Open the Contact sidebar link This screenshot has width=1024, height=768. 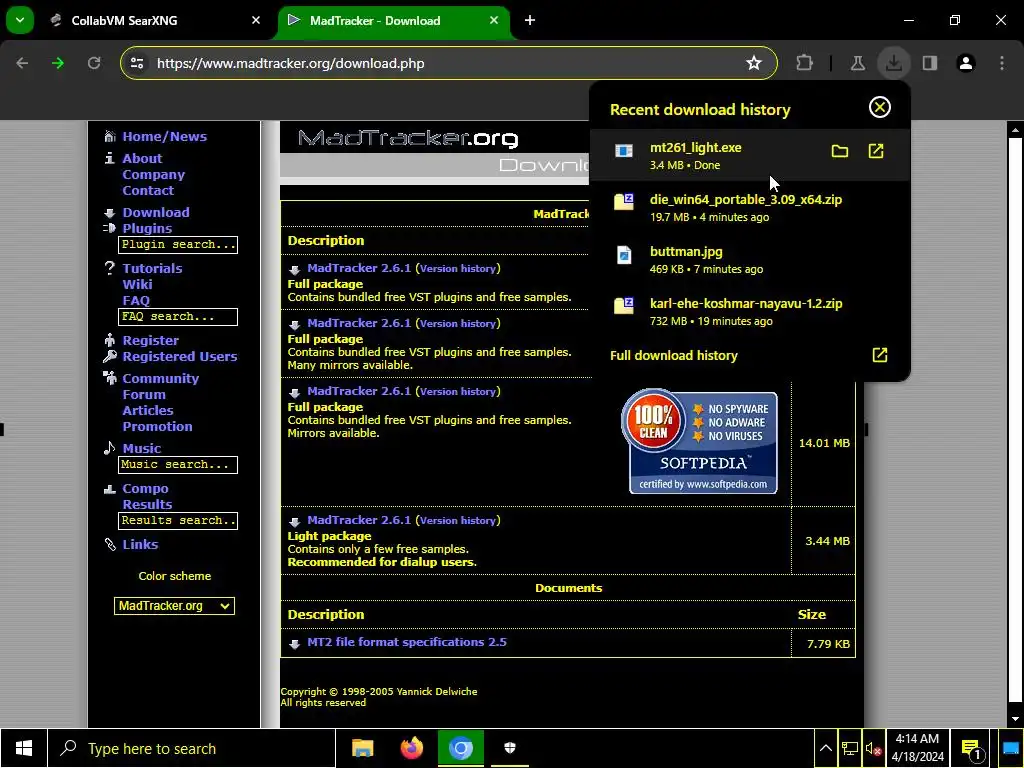coord(148,191)
